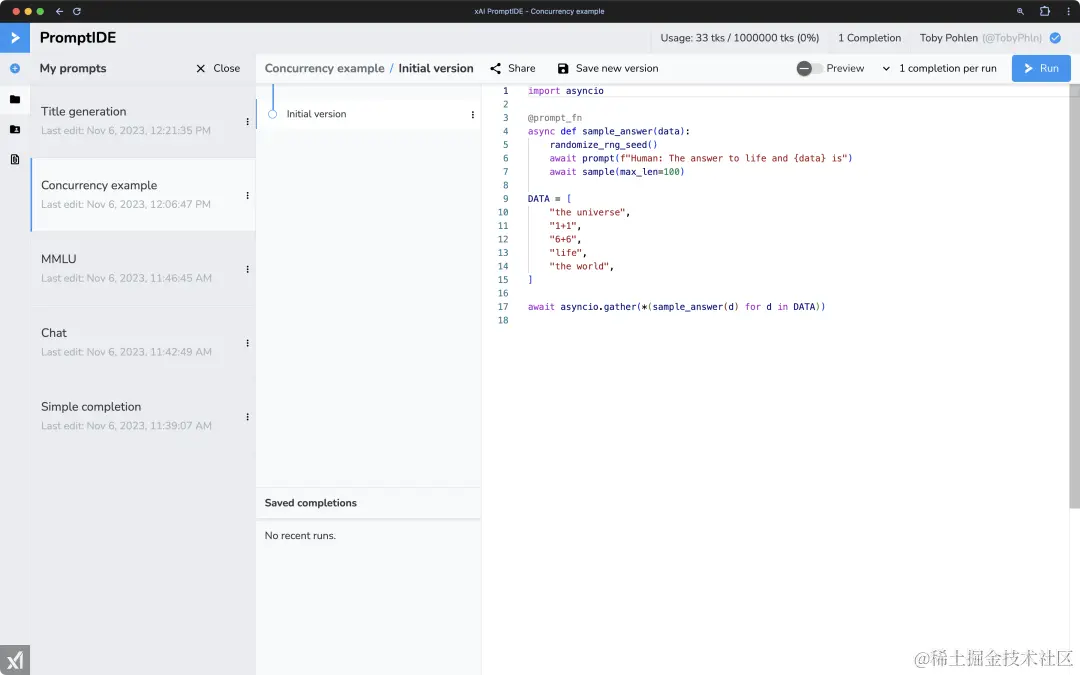The image size is (1080, 675).
Task: Click the randomize_rng_seed() line
Action: coord(603,145)
